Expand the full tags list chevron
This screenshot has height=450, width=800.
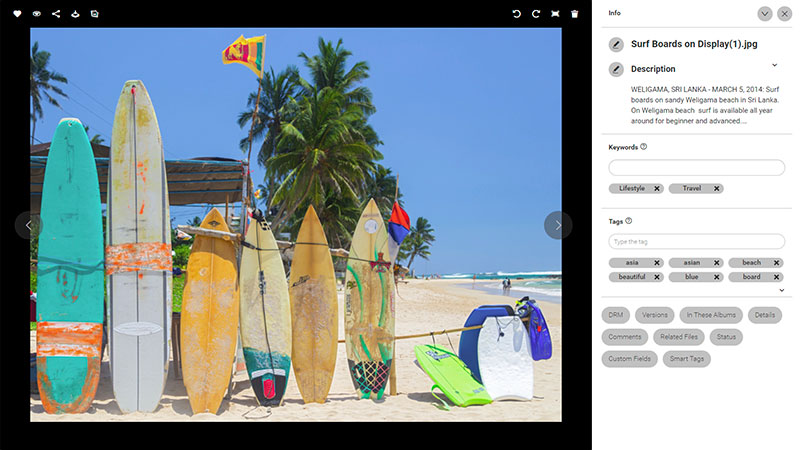coord(782,290)
